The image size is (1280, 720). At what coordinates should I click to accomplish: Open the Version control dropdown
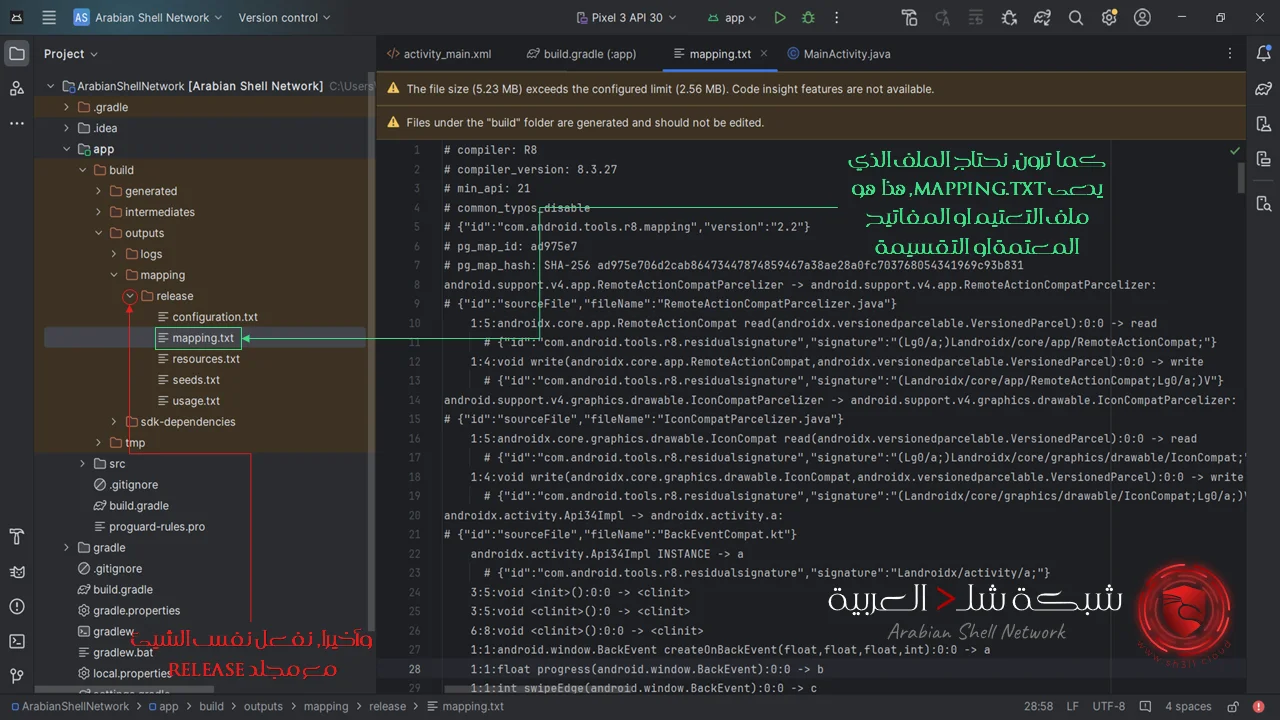coord(284,18)
